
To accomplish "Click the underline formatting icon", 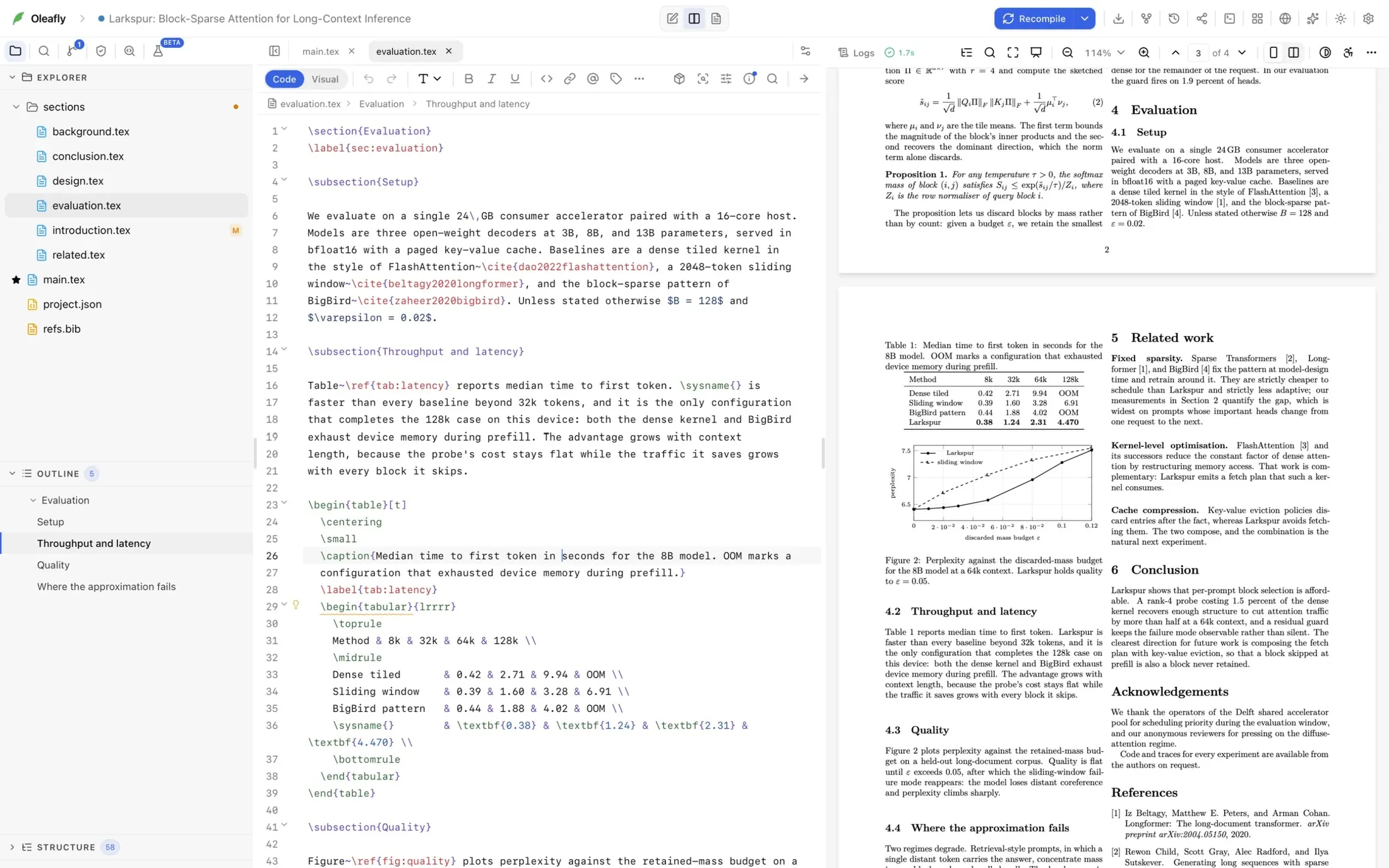I will pyautogui.click(x=515, y=79).
